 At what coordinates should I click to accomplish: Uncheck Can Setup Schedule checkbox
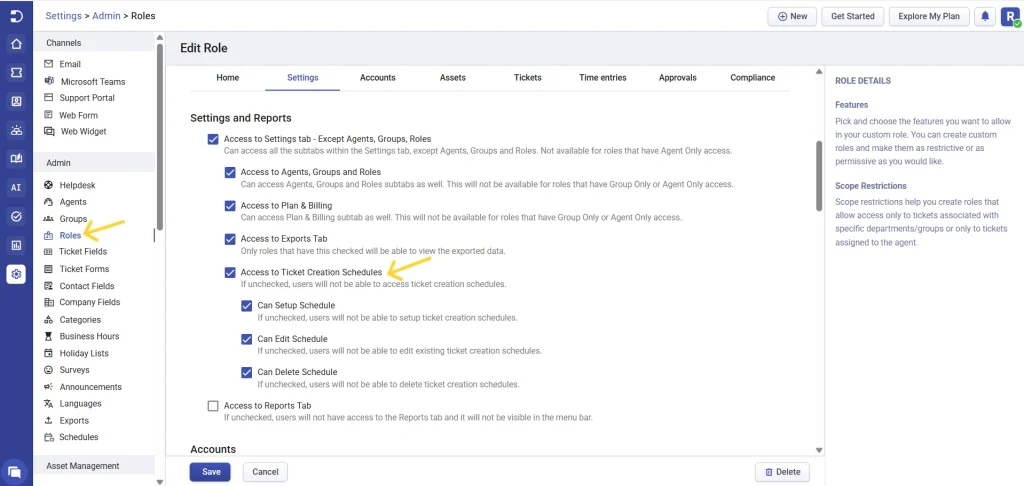point(246,306)
